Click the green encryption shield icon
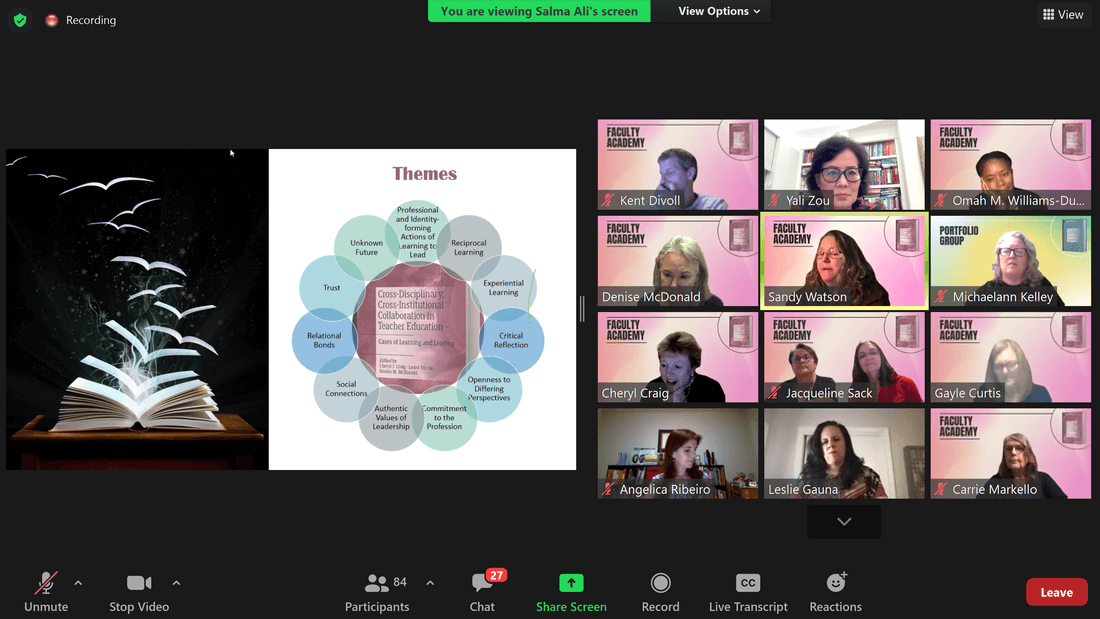The height and width of the screenshot is (619, 1100). pos(20,20)
